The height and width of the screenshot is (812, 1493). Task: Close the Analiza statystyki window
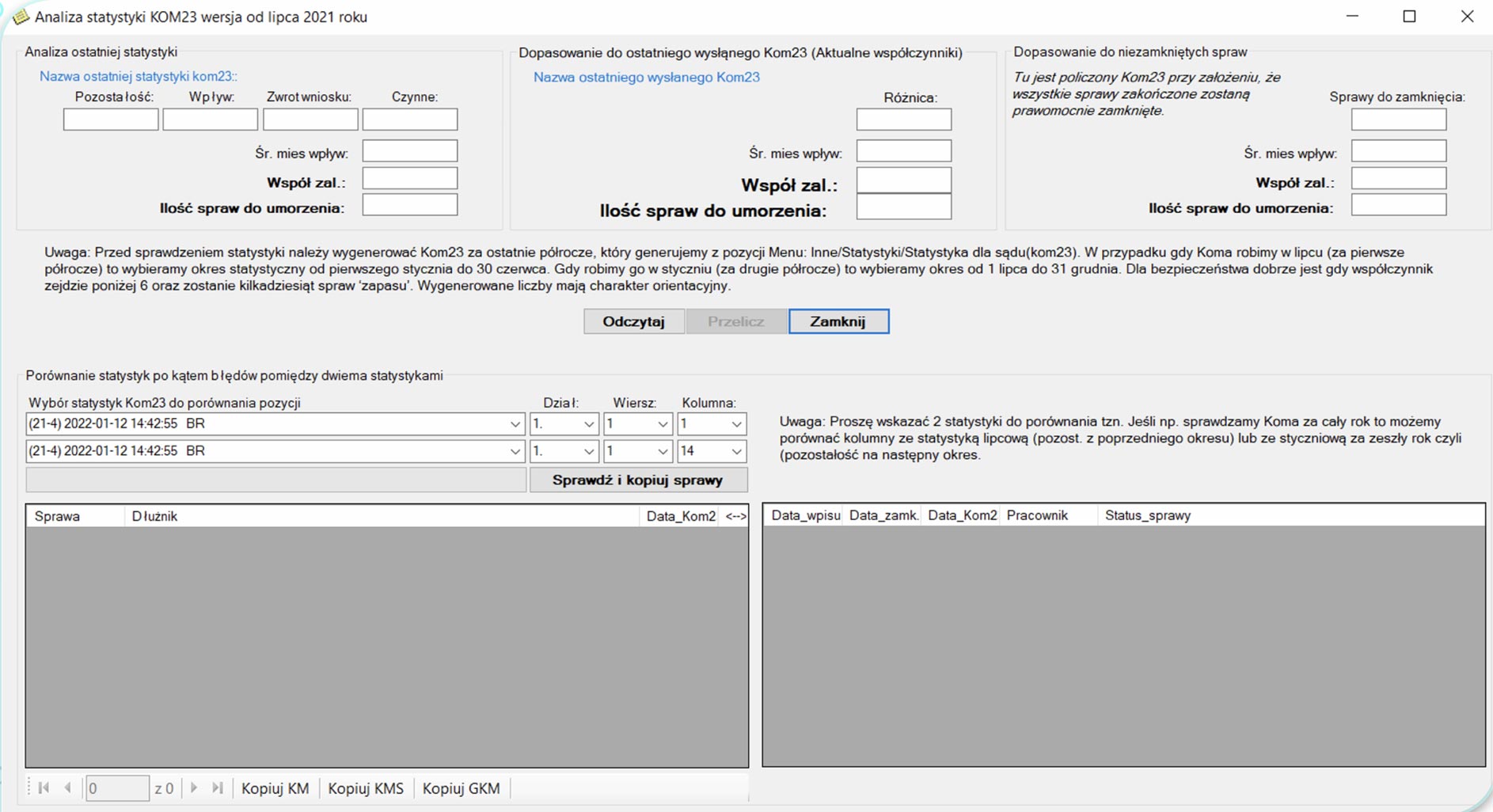(1468, 17)
